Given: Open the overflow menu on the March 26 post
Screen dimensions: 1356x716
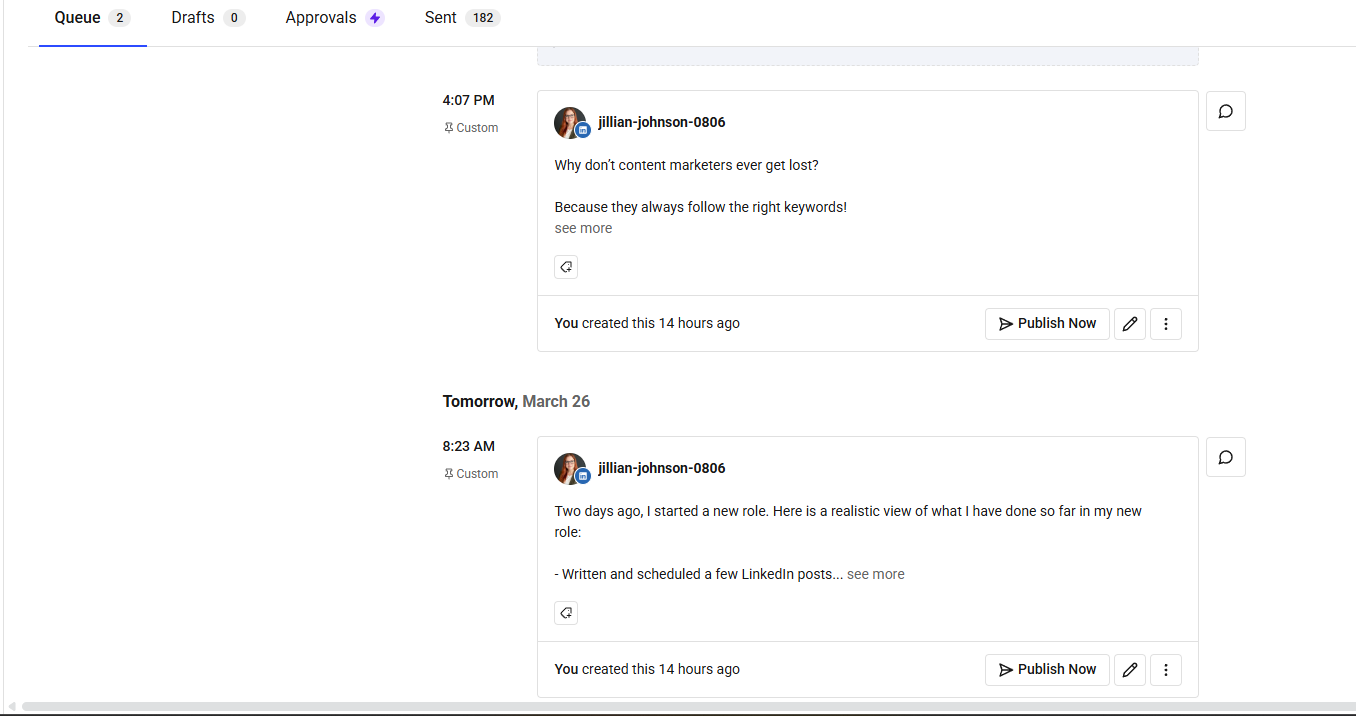Looking at the screenshot, I should pos(1166,669).
